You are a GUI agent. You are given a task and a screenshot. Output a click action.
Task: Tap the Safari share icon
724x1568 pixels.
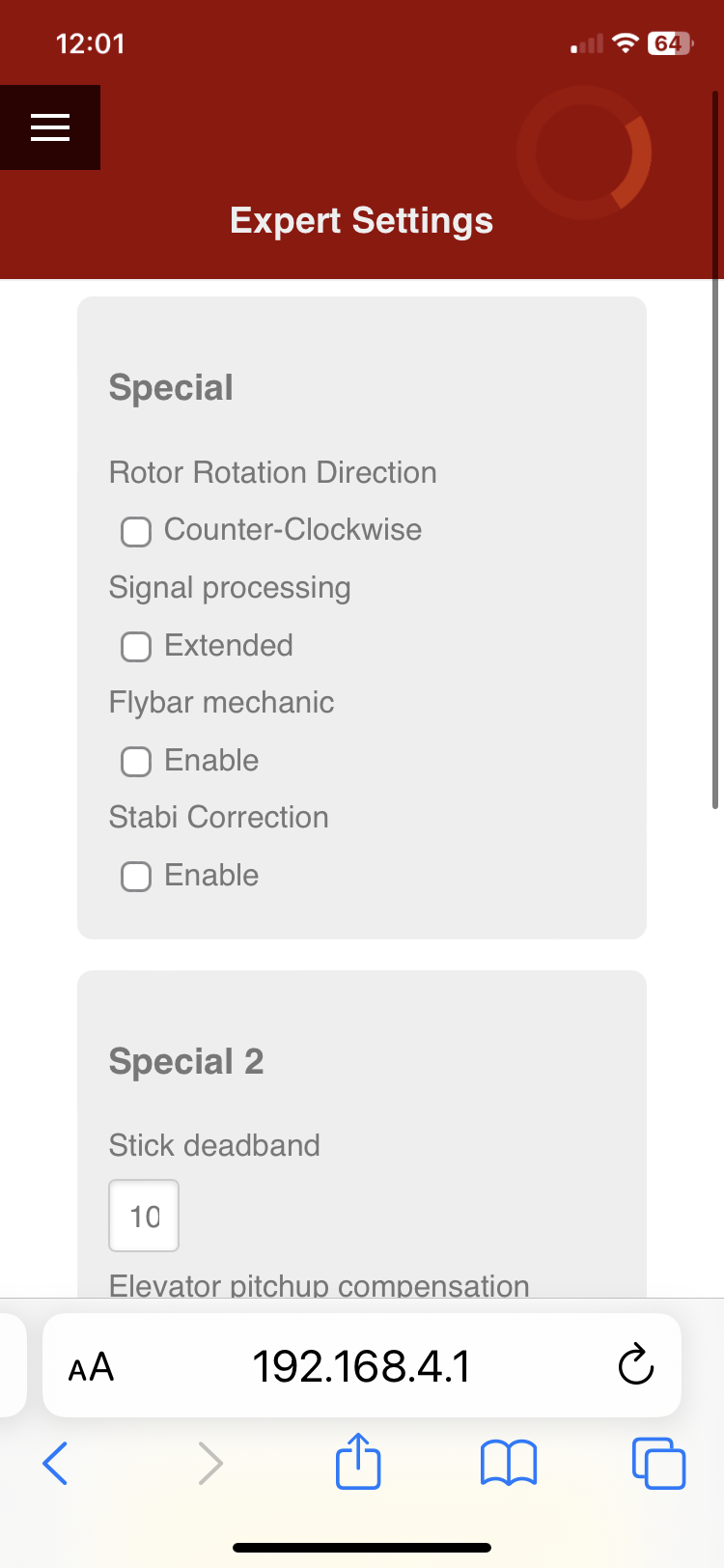coord(358,1462)
